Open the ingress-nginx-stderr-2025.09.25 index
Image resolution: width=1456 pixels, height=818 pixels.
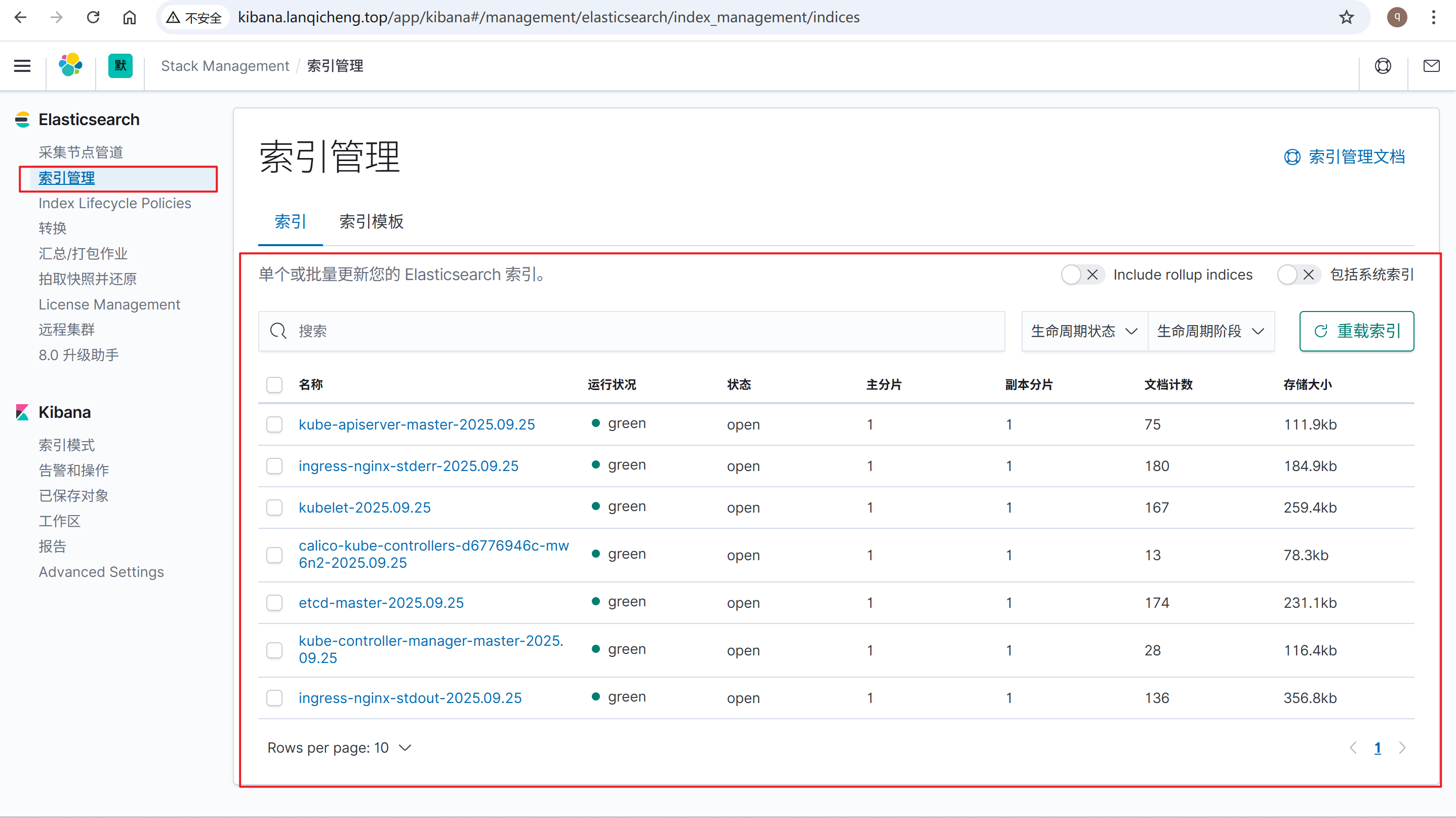pos(409,466)
